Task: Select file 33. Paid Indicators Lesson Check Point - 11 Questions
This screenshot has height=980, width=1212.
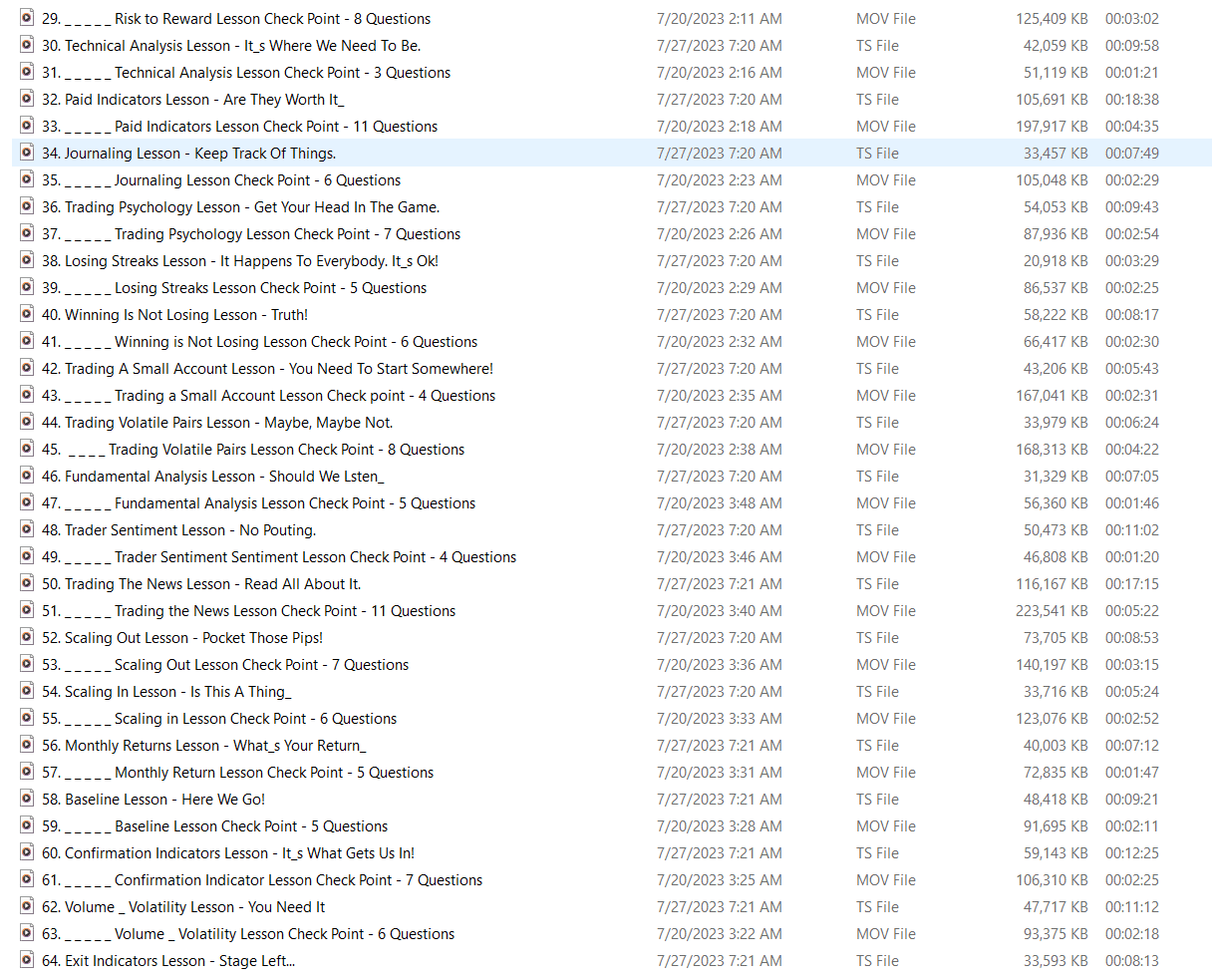Action: [239, 127]
